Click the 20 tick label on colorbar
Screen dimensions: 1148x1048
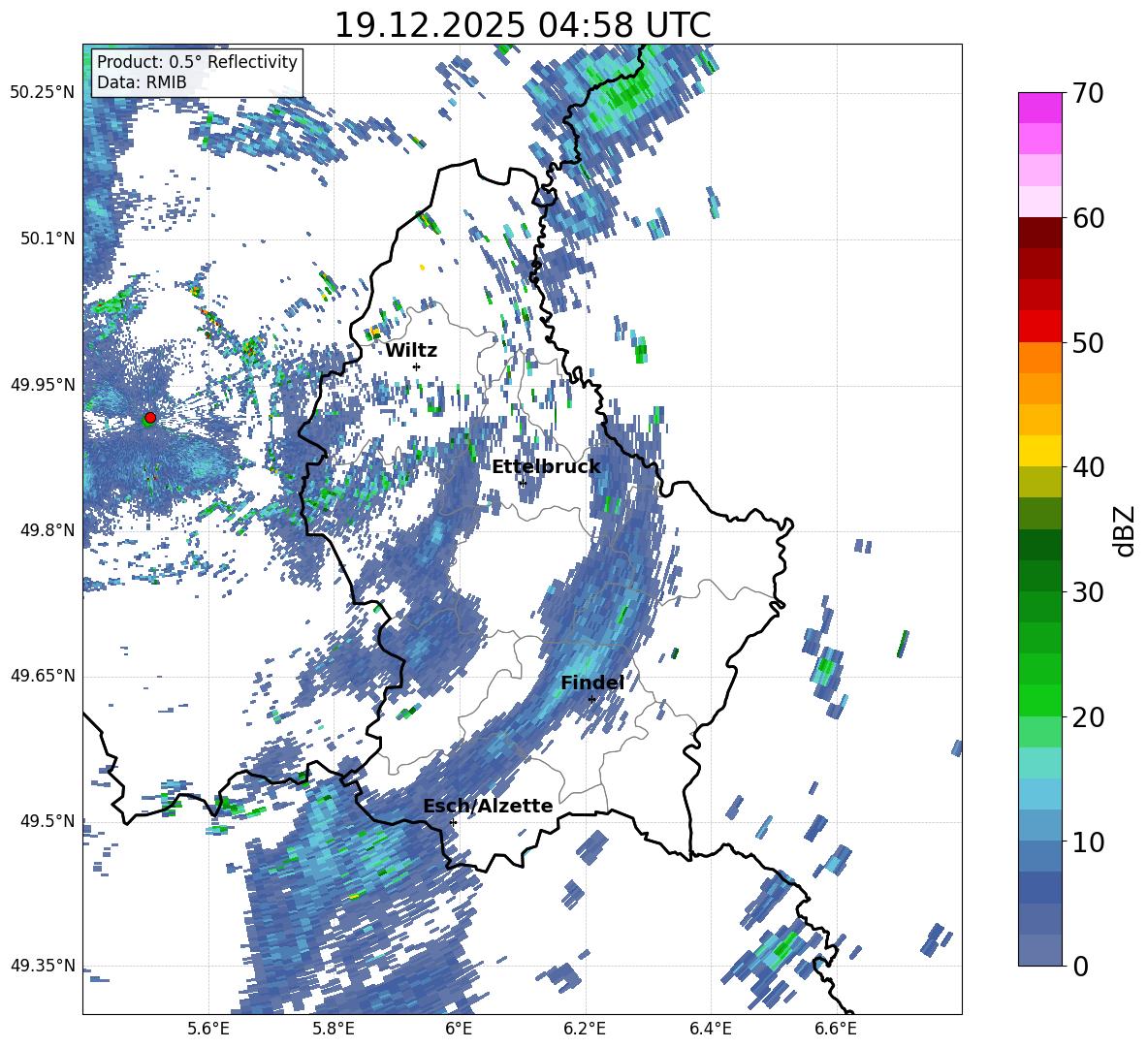click(1088, 716)
